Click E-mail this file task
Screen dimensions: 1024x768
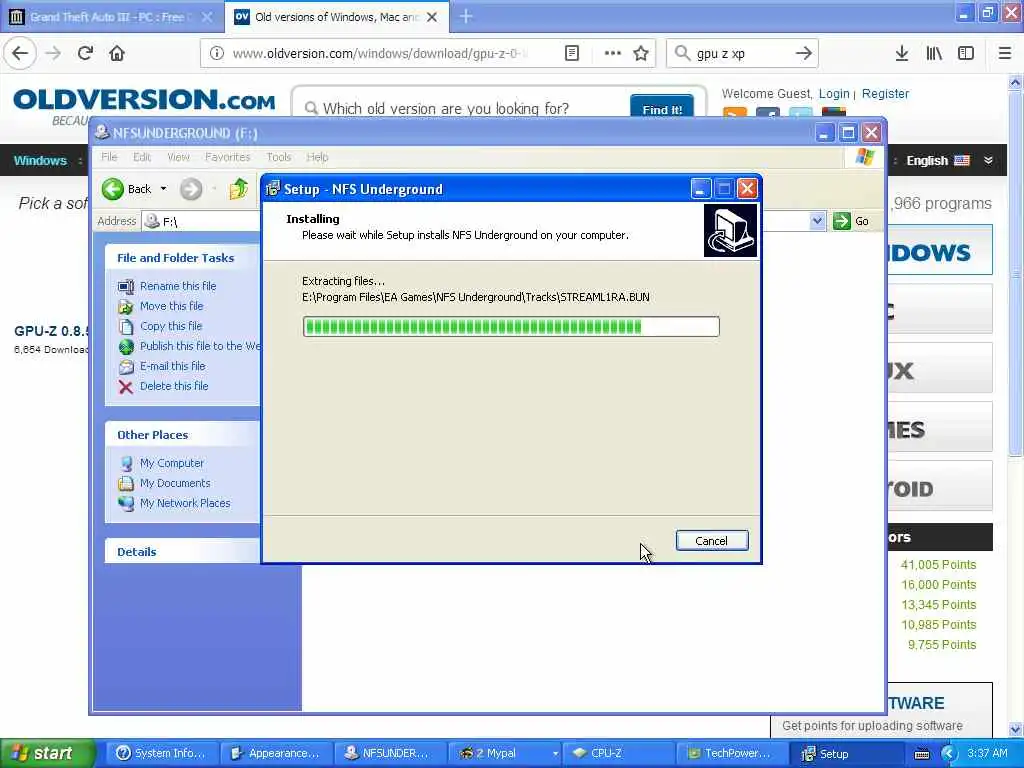[x=172, y=366]
